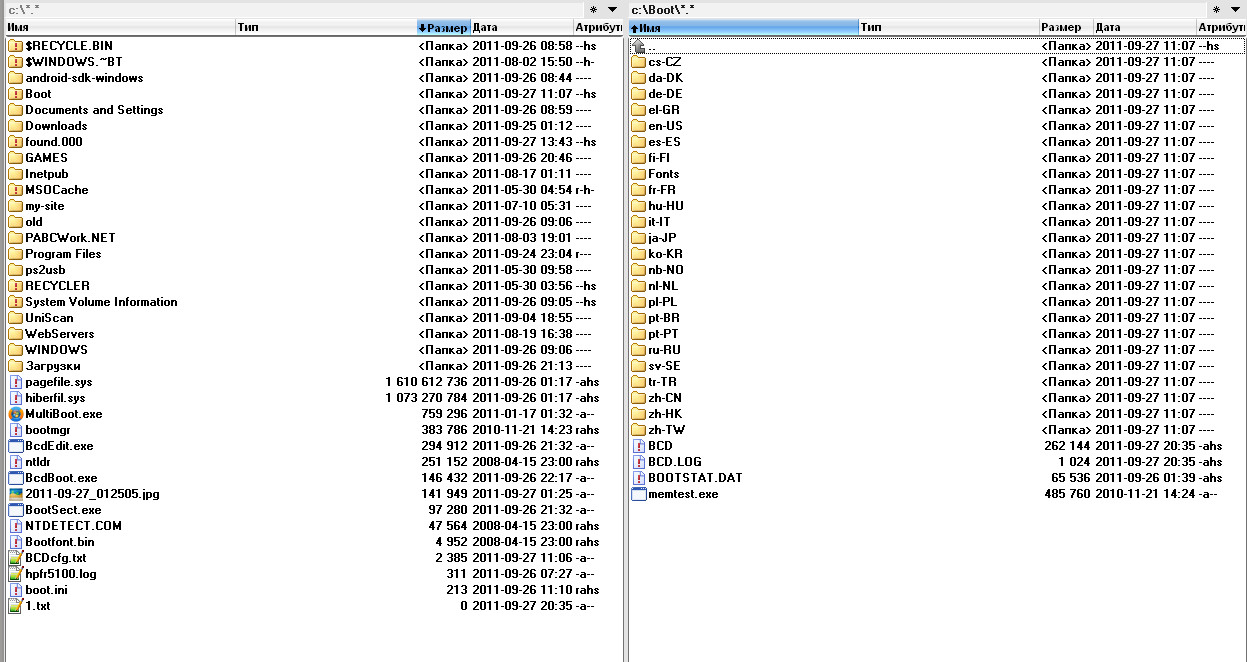Screen dimensions: 1247x662
Task: Select the Bootfont.bin file name
Action: [x=60, y=542]
